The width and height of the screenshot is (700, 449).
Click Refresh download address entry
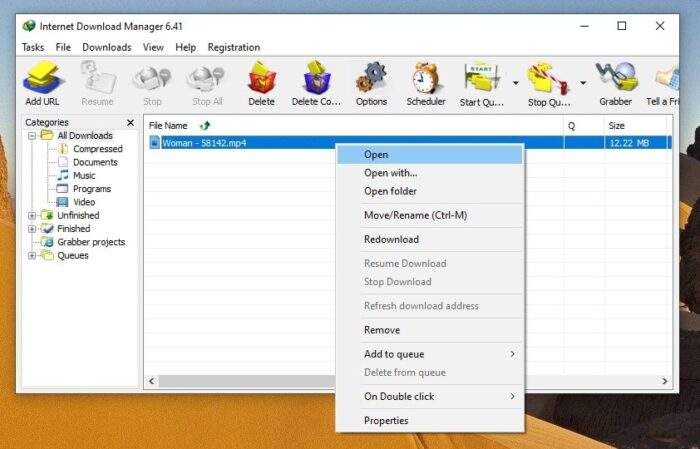point(429,306)
